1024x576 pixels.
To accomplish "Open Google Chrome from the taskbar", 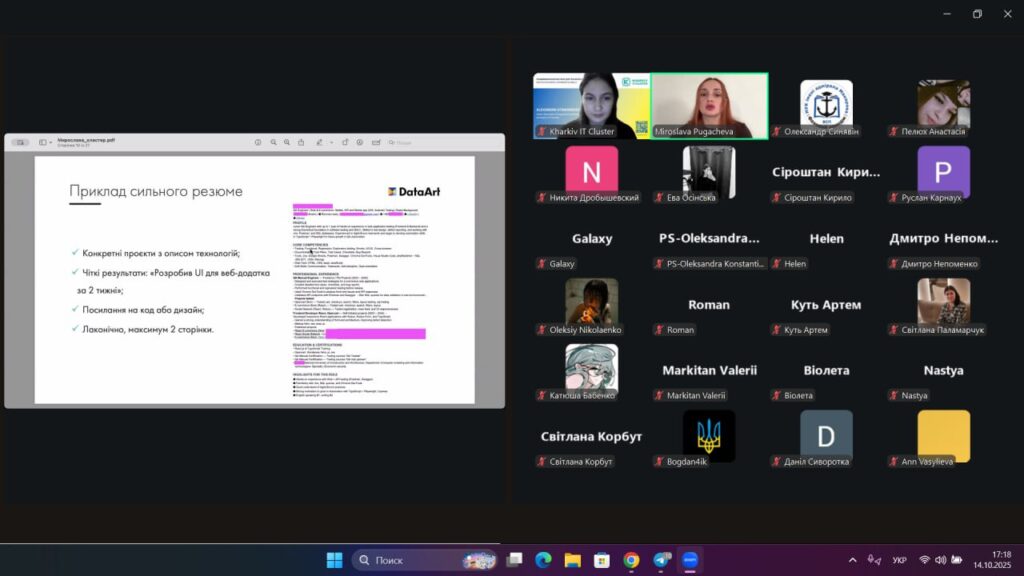I will [x=631, y=560].
